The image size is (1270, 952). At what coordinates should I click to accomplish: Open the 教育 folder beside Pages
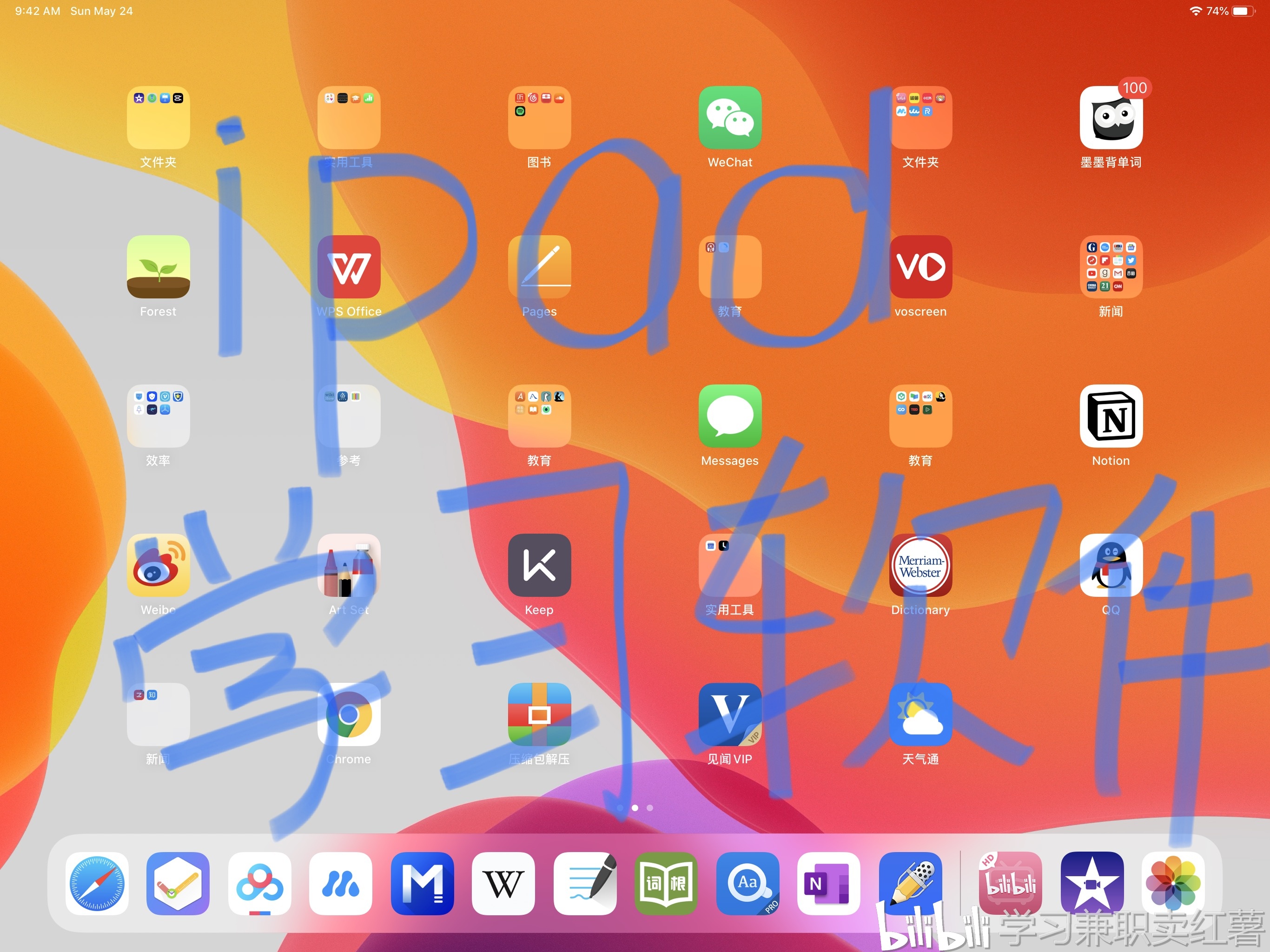tap(730, 267)
